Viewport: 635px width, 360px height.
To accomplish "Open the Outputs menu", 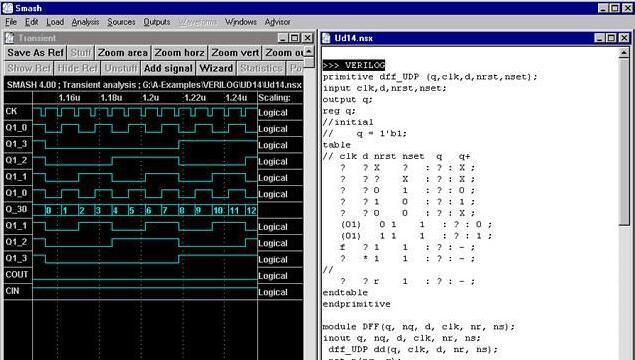I will 157,22.
